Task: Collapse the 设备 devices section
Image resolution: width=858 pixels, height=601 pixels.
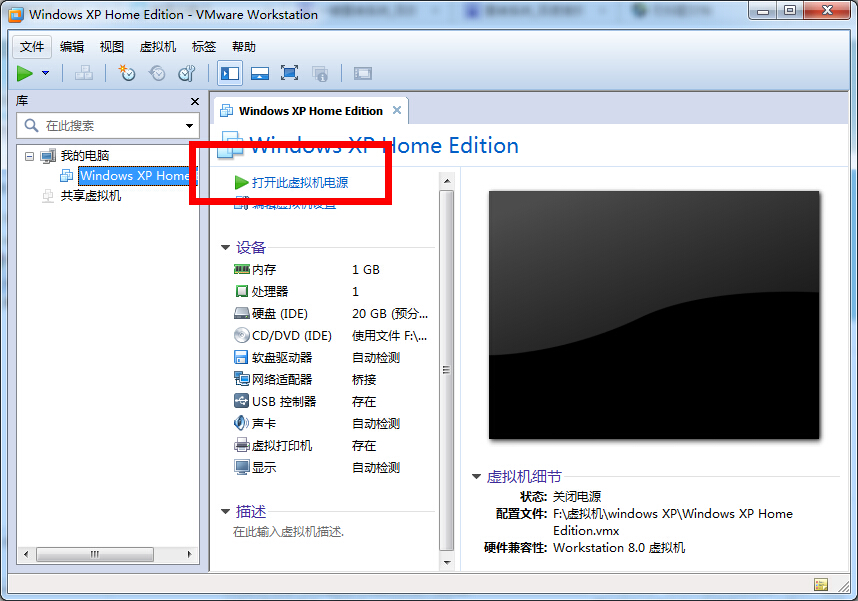Action: point(225,247)
